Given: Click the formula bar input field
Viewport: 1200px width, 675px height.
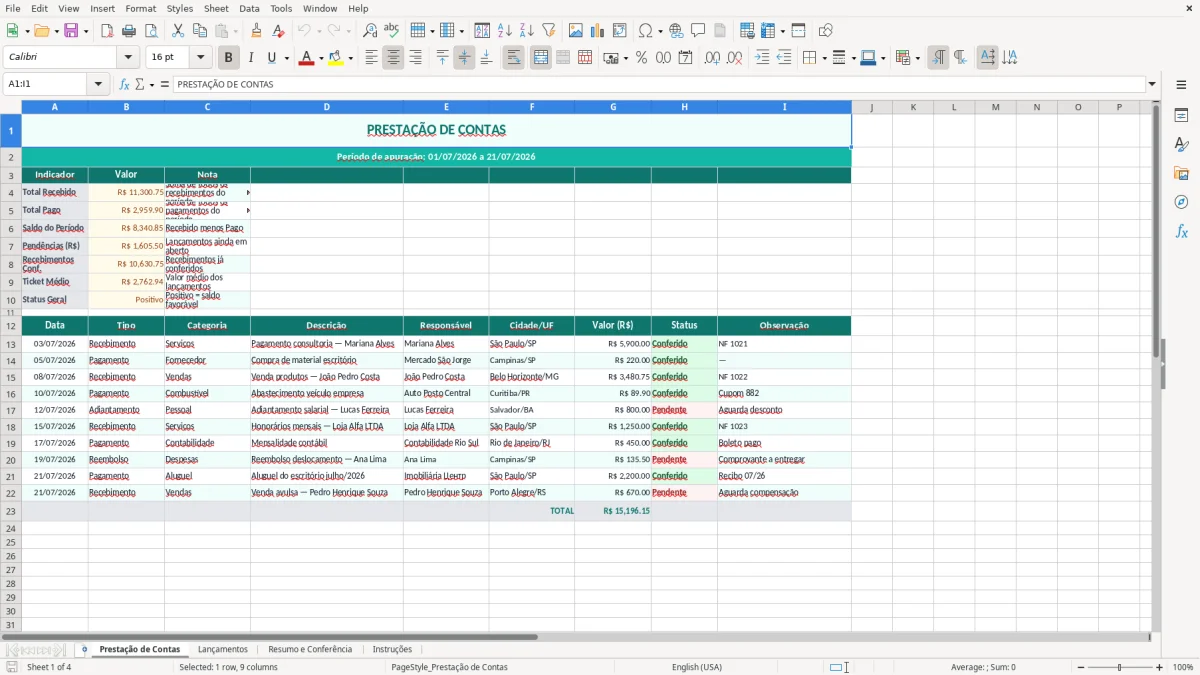Looking at the screenshot, I should 659,84.
